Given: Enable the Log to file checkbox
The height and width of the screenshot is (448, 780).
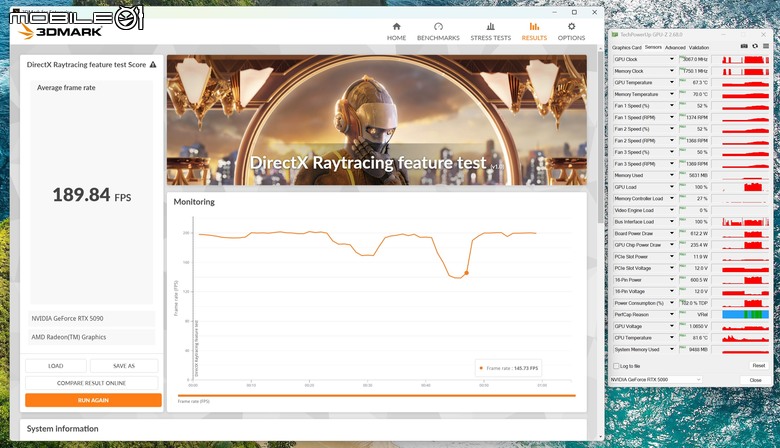Looking at the screenshot, I should pyautogui.click(x=617, y=366).
